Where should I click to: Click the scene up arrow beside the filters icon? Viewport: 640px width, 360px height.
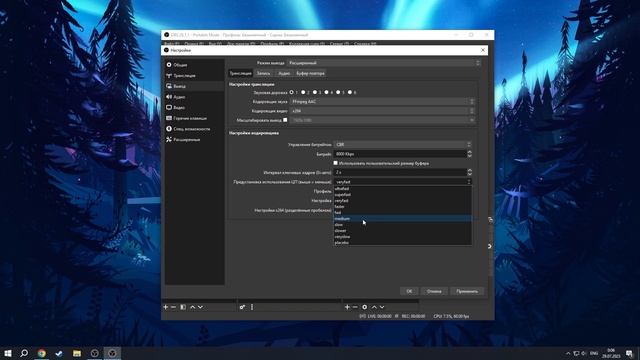193,307
